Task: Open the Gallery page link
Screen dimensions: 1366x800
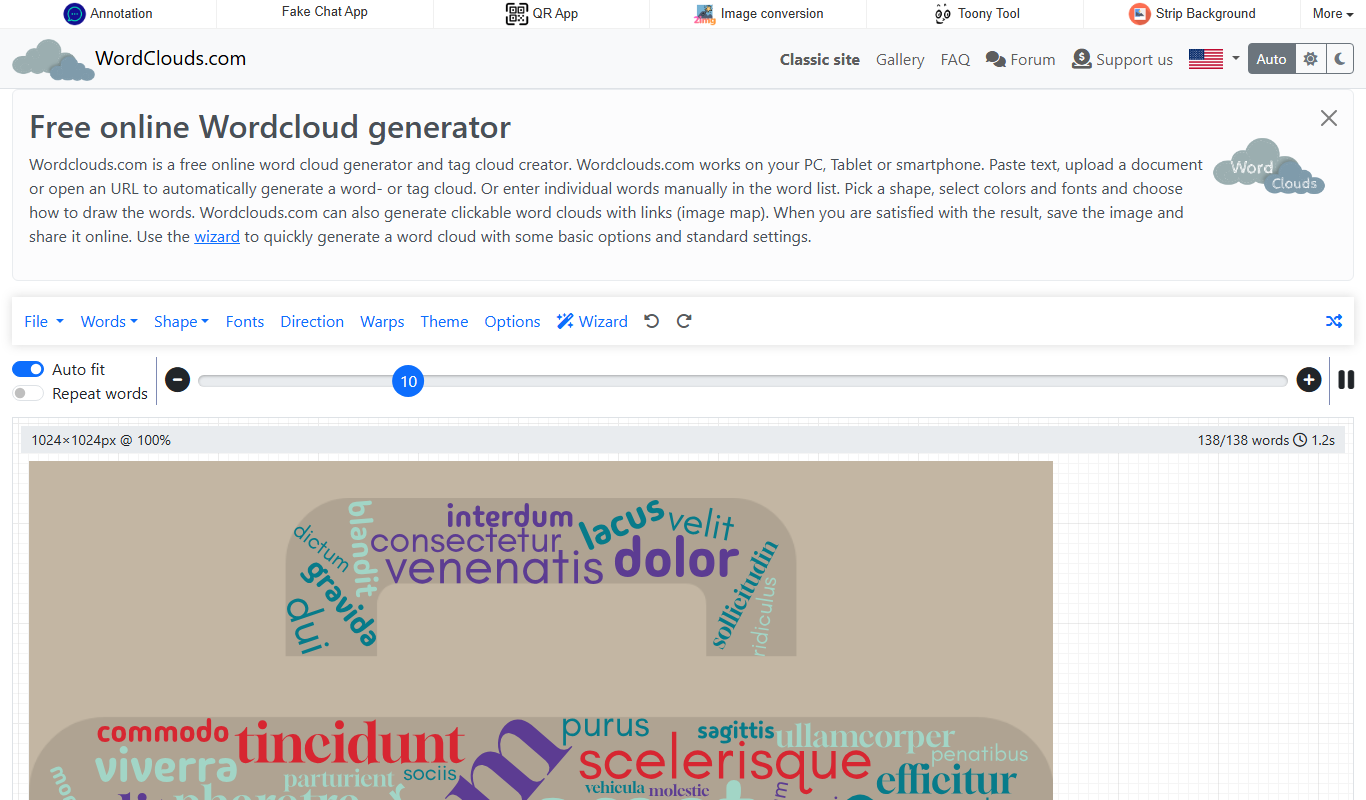Action: 900,60
